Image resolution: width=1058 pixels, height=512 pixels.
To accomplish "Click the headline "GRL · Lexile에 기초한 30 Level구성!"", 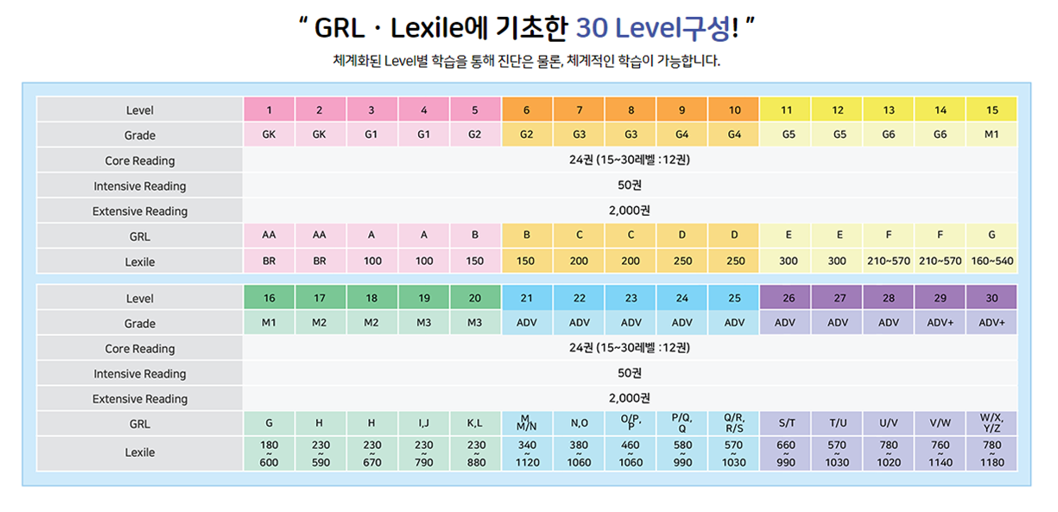I will (528, 28).
